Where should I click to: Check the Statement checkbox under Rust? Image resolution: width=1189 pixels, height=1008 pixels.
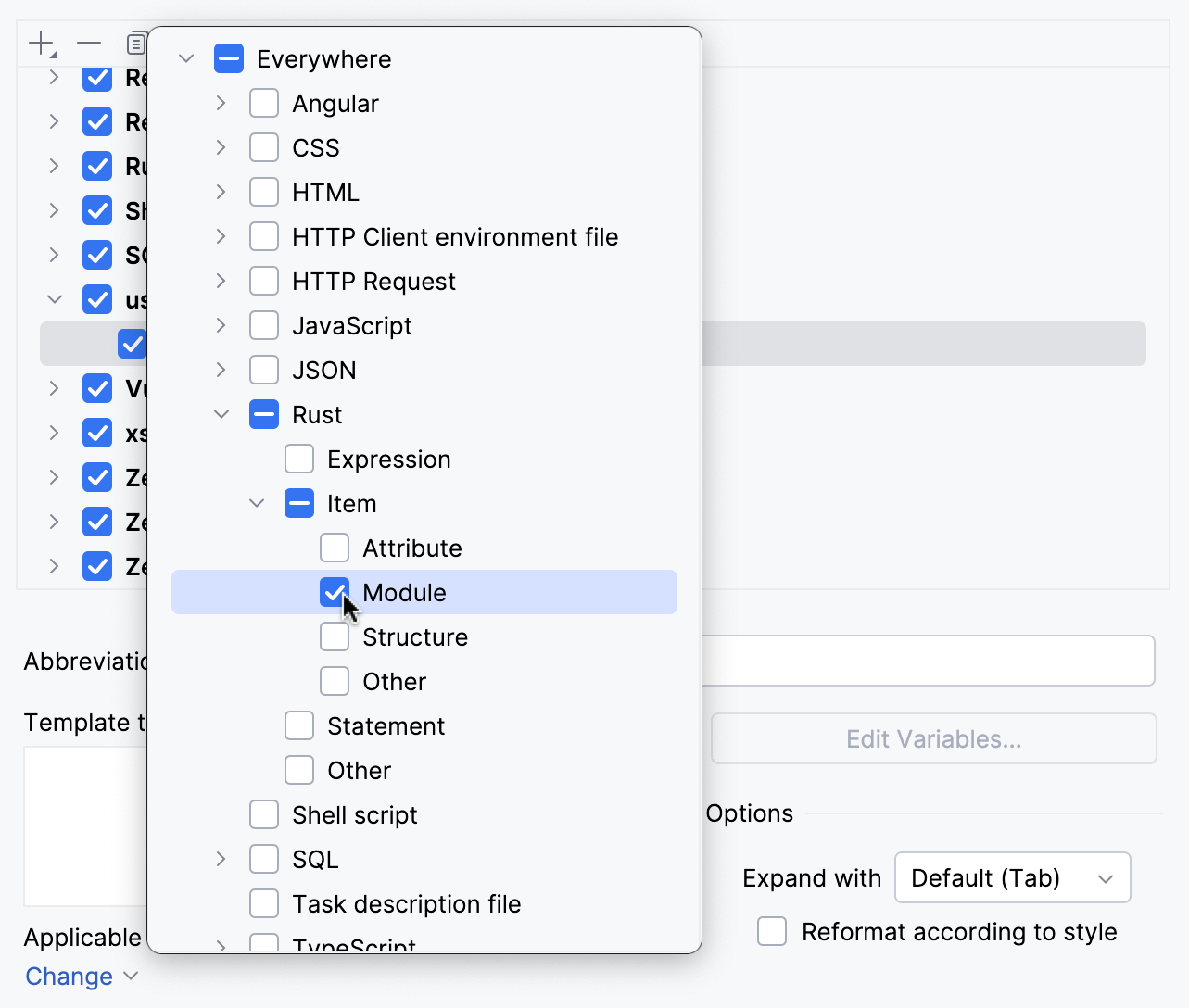[x=299, y=725]
